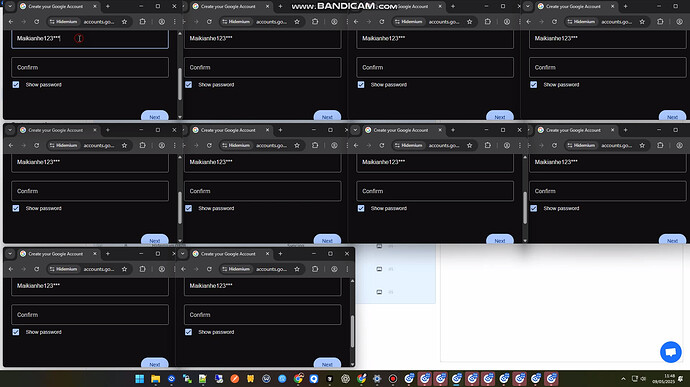Click Next in third window of middle row
The image size is (690, 387).
(x=499, y=240)
